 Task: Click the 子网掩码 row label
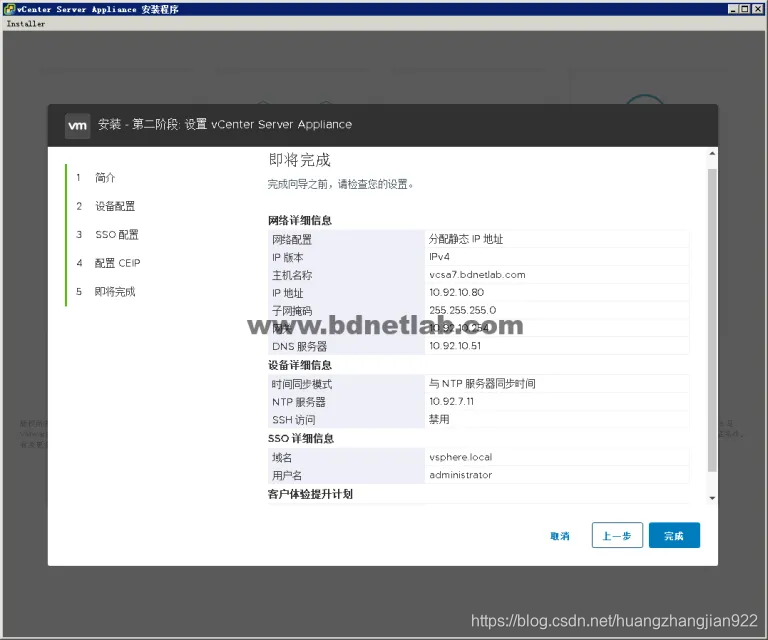click(x=292, y=310)
